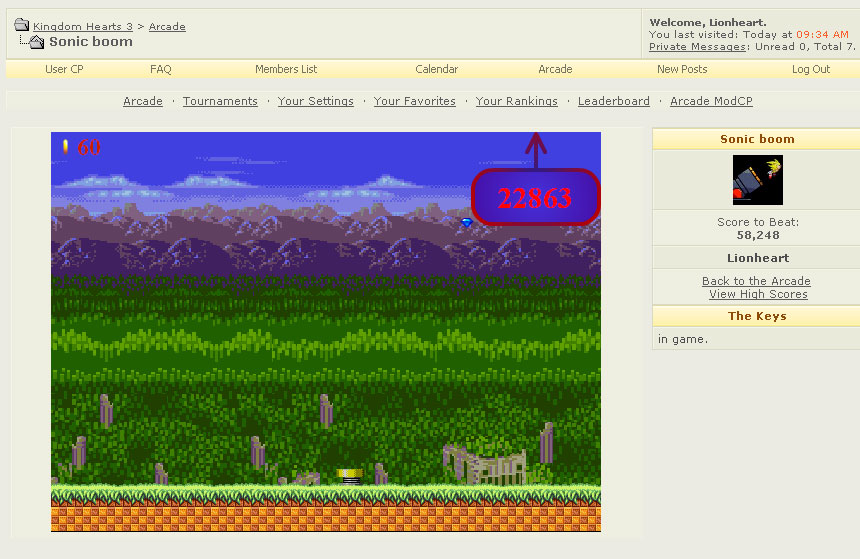This screenshot has width=860, height=559.
Task: Click the 09:34 AM last visited time
Action: click(822, 35)
